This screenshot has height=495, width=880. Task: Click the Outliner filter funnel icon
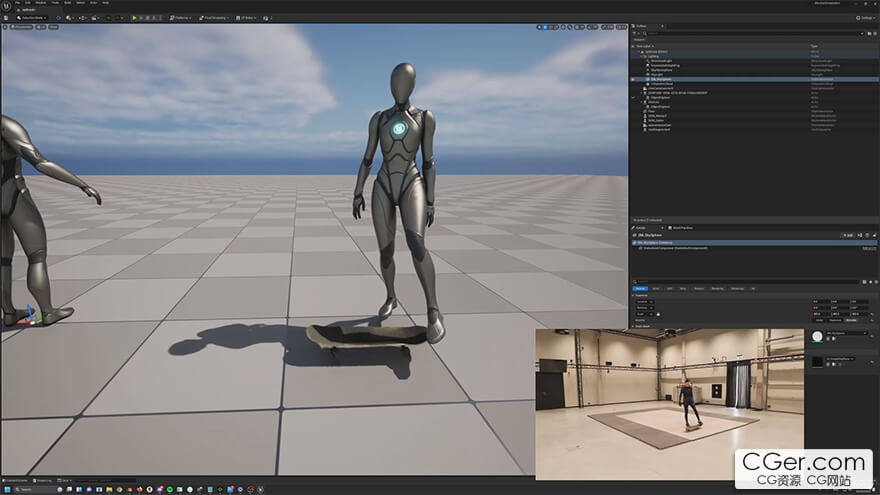[x=635, y=34]
